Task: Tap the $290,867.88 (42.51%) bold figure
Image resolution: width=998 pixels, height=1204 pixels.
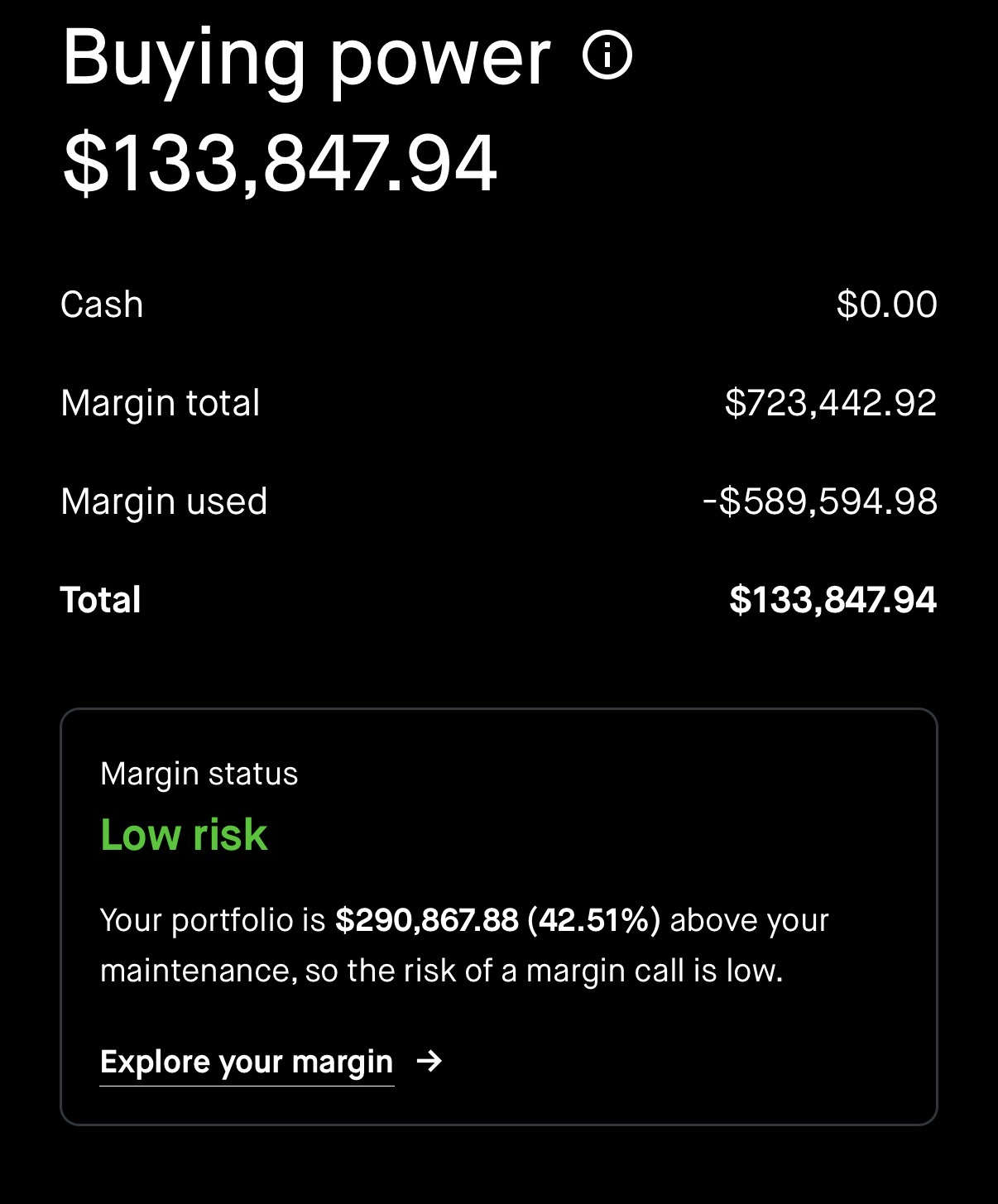Action: click(497, 920)
